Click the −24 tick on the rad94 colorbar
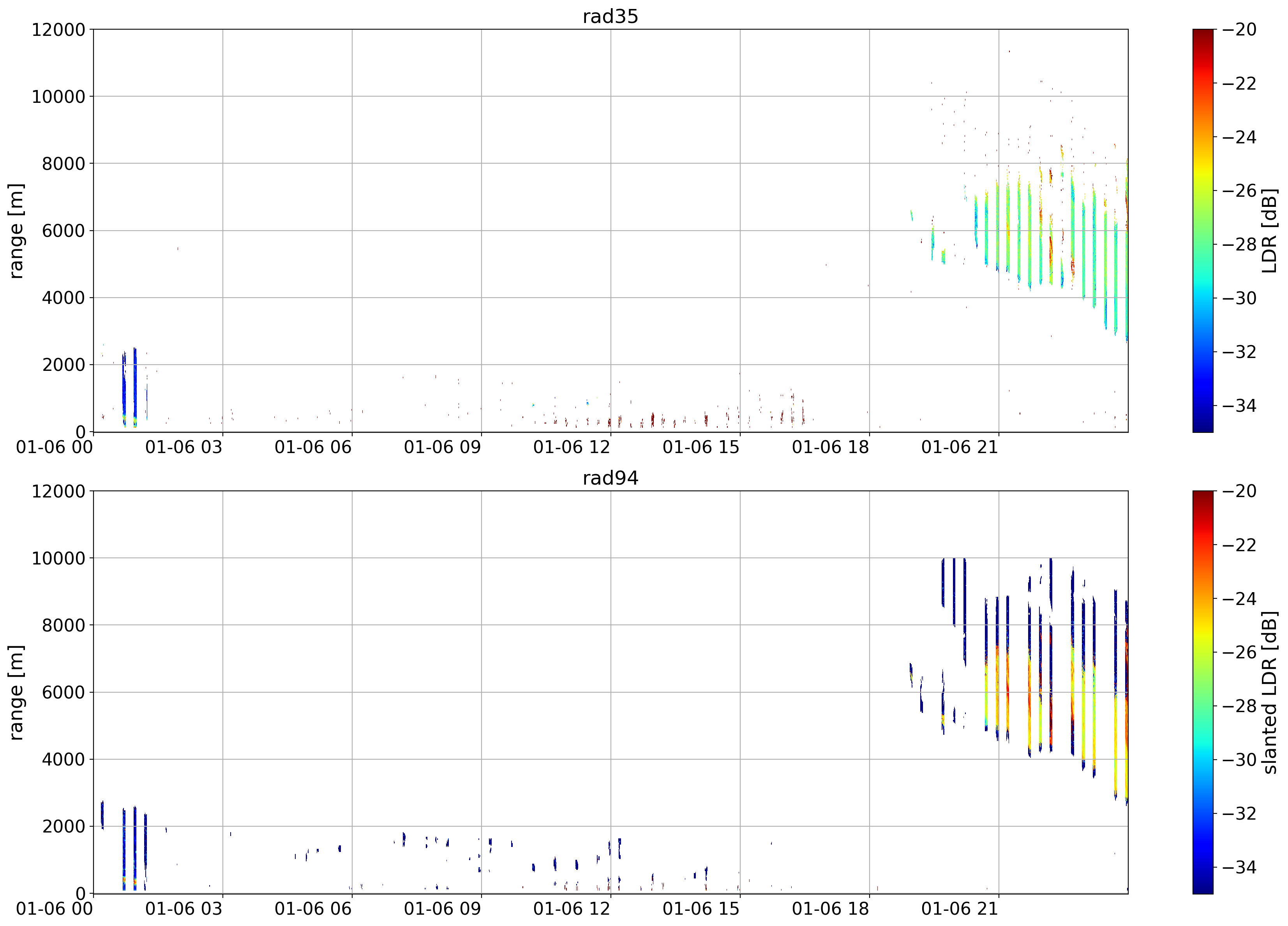 1239,598
